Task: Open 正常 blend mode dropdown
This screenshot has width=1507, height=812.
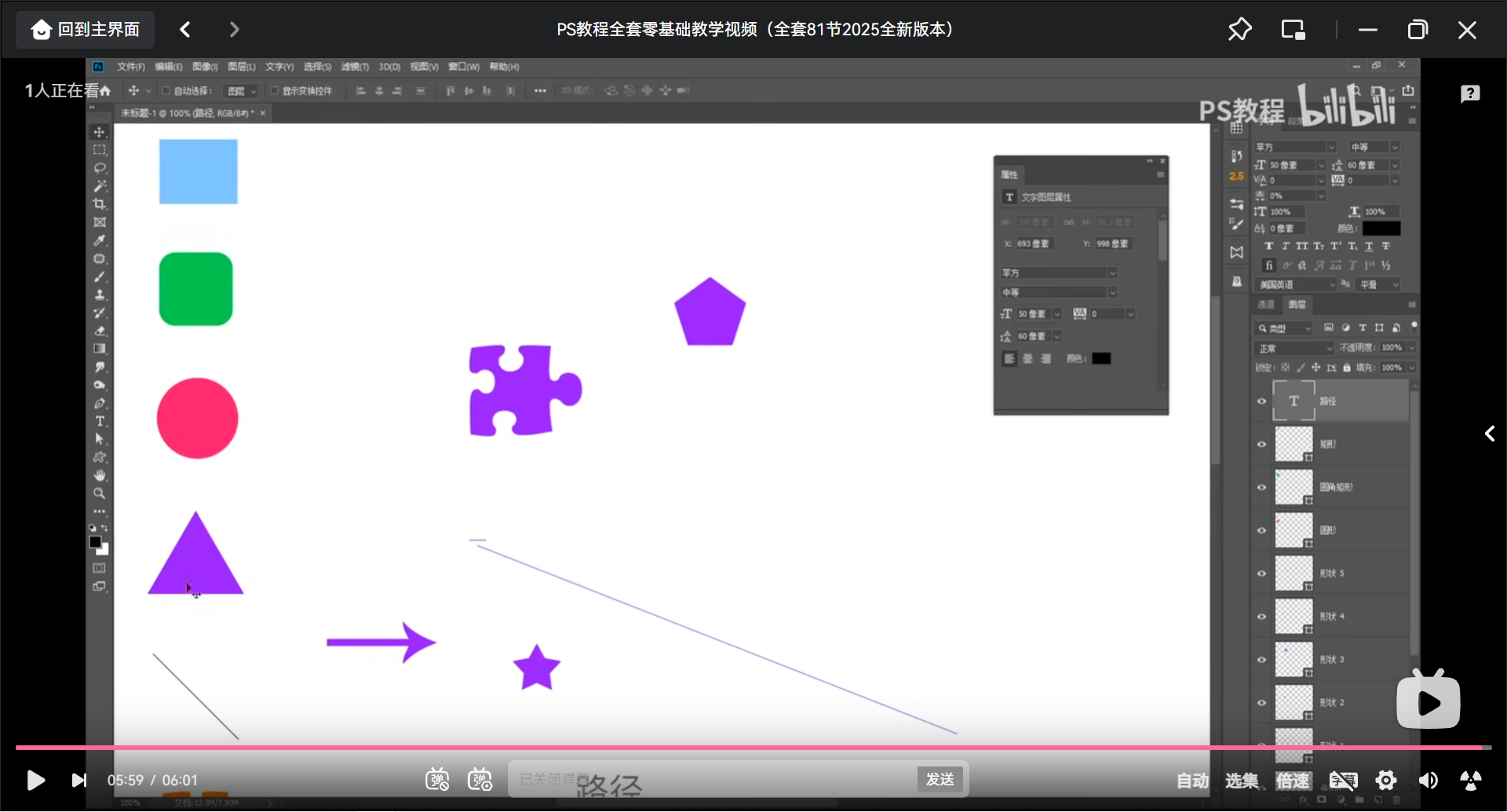Action: 1294,348
